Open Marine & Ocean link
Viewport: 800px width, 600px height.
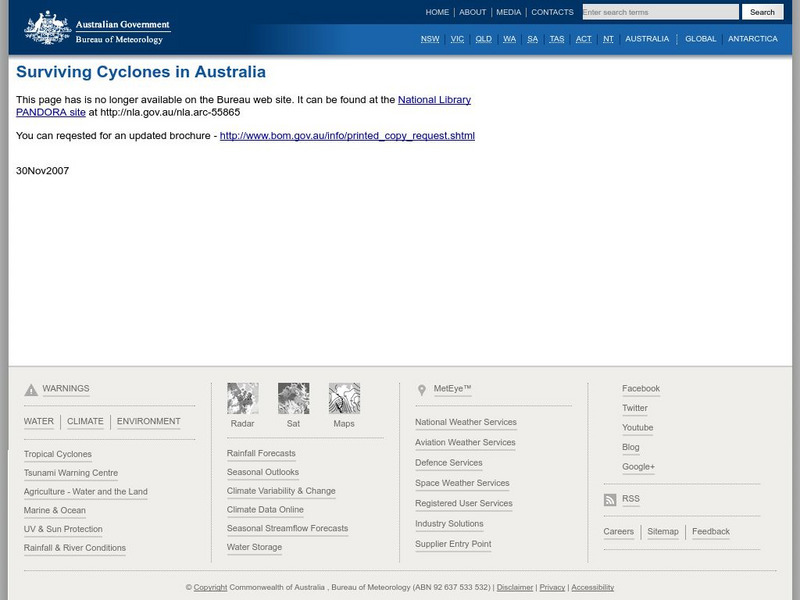point(55,511)
